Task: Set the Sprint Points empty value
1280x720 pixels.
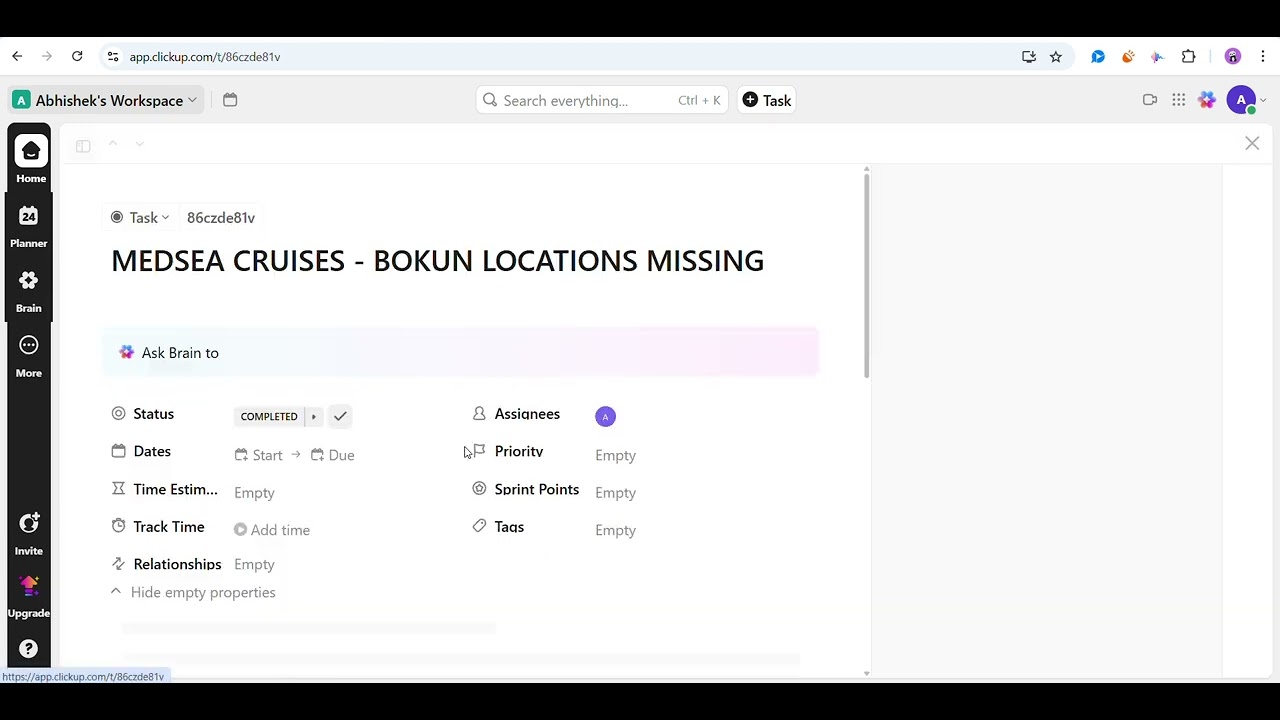Action: click(615, 492)
